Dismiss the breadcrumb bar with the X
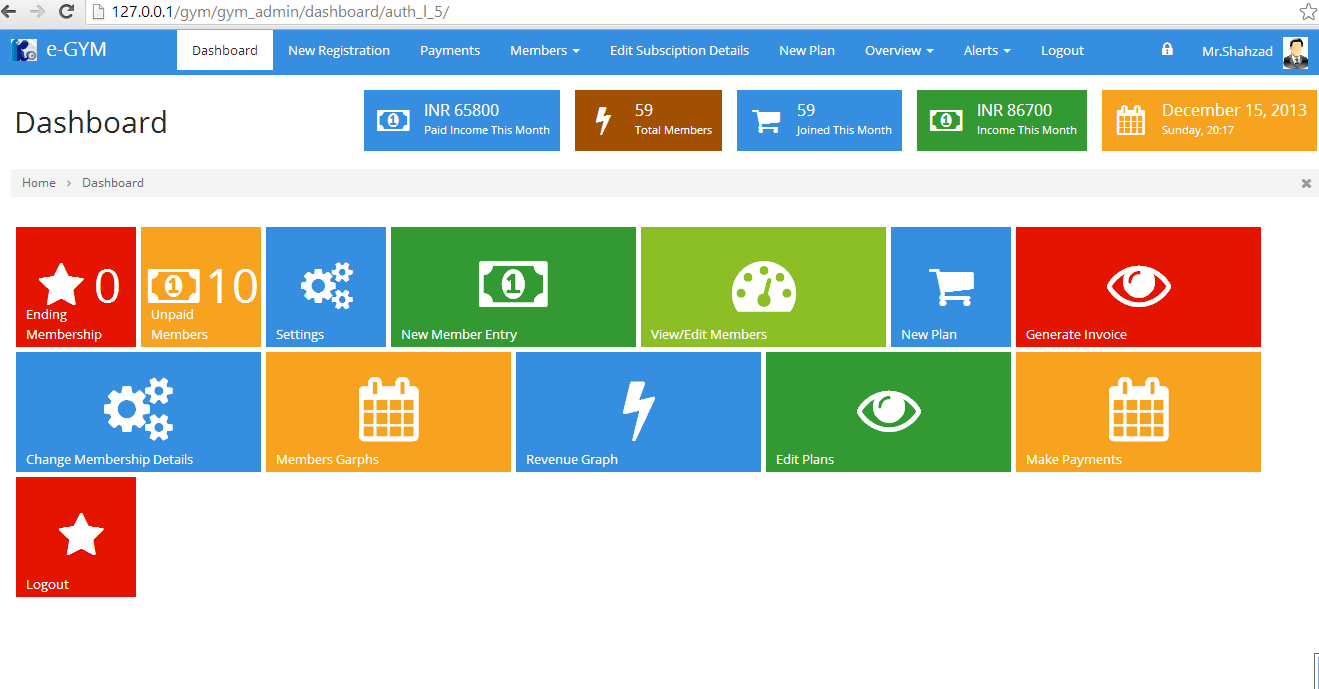The image size is (1319, 689). coord(1305,183)
